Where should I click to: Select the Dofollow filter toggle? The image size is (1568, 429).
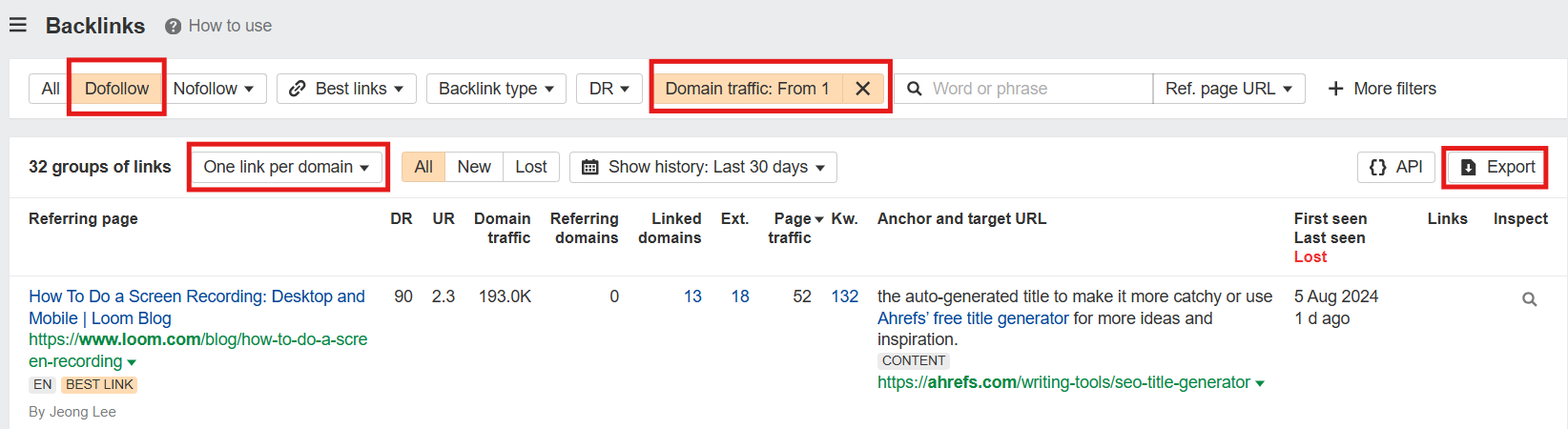pos(116,89)
